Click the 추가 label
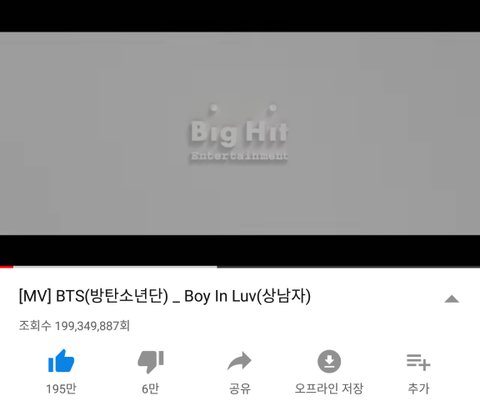The width and height of the screenshot is (480, 406). click(x=418, y=389)
